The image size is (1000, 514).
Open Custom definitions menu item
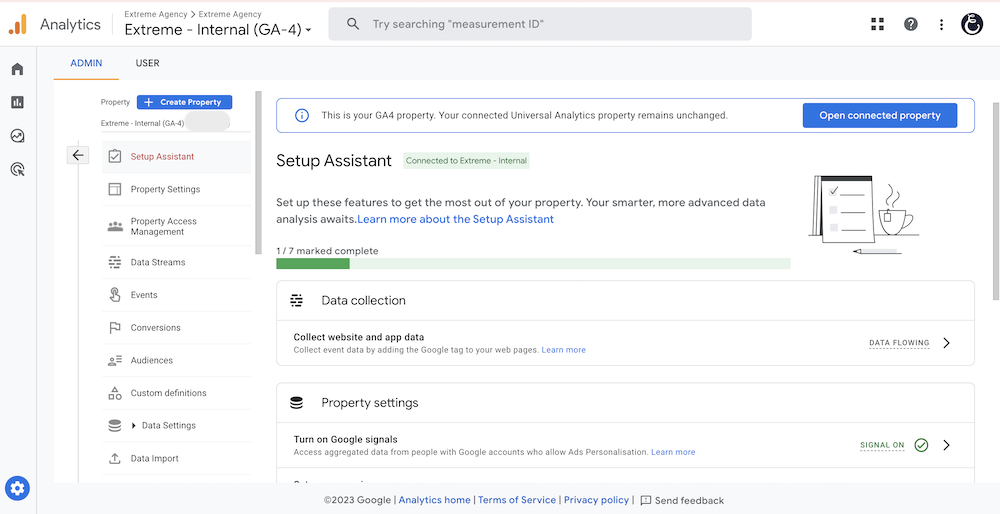pos(177,393)
